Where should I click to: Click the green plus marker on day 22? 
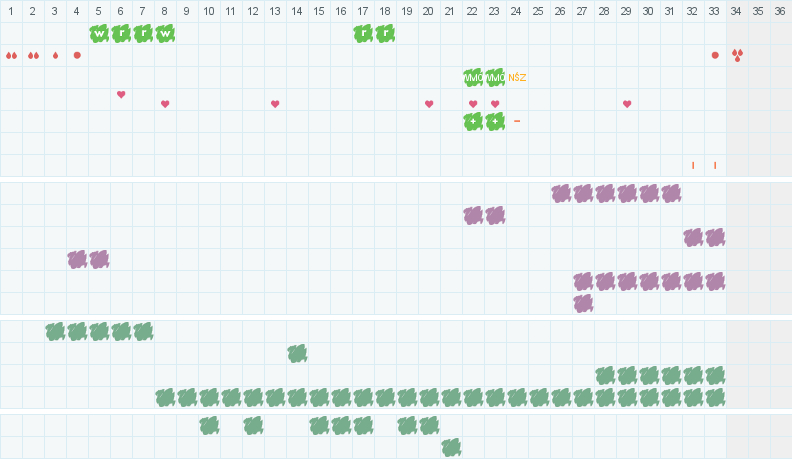point(473,121)
